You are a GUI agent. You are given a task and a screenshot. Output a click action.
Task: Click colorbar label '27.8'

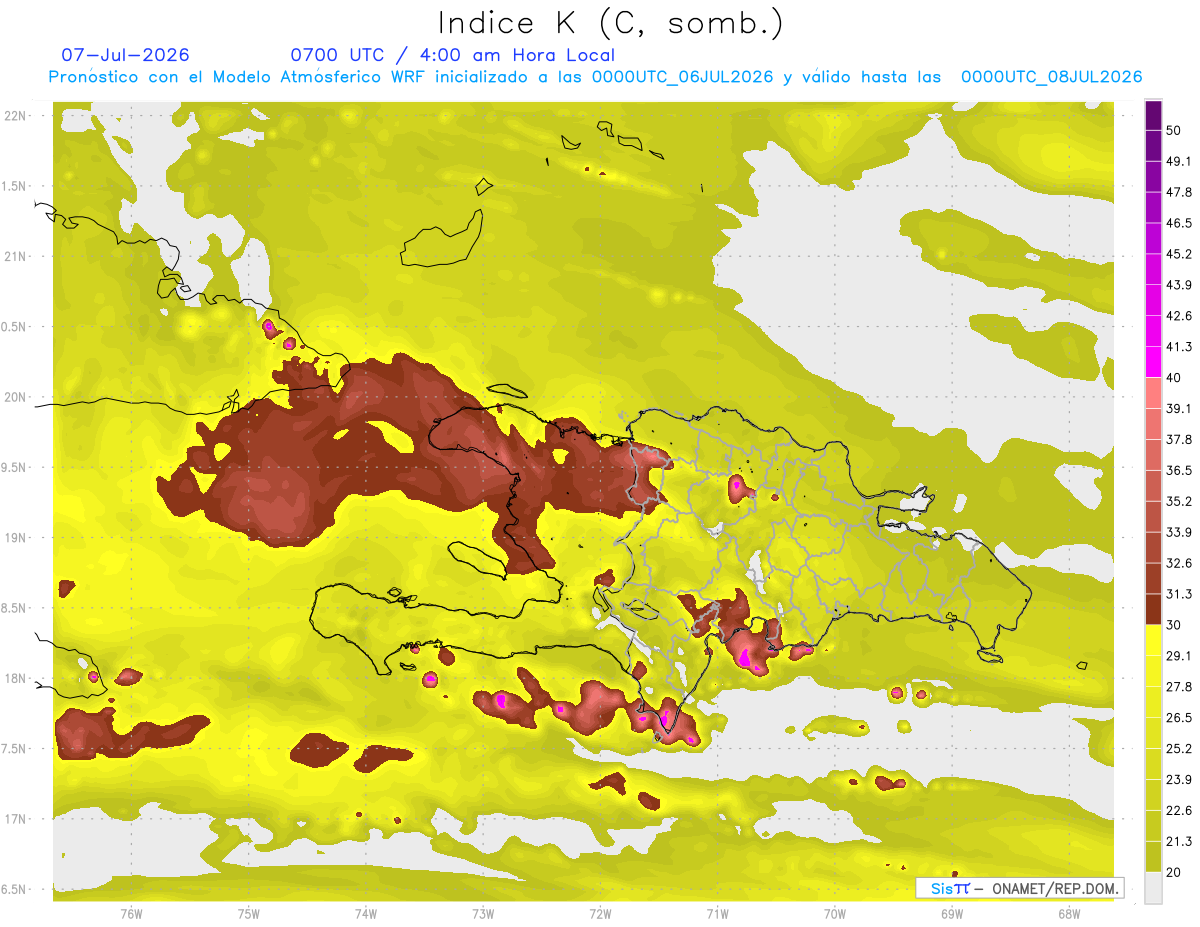[x=1179, y=687]
